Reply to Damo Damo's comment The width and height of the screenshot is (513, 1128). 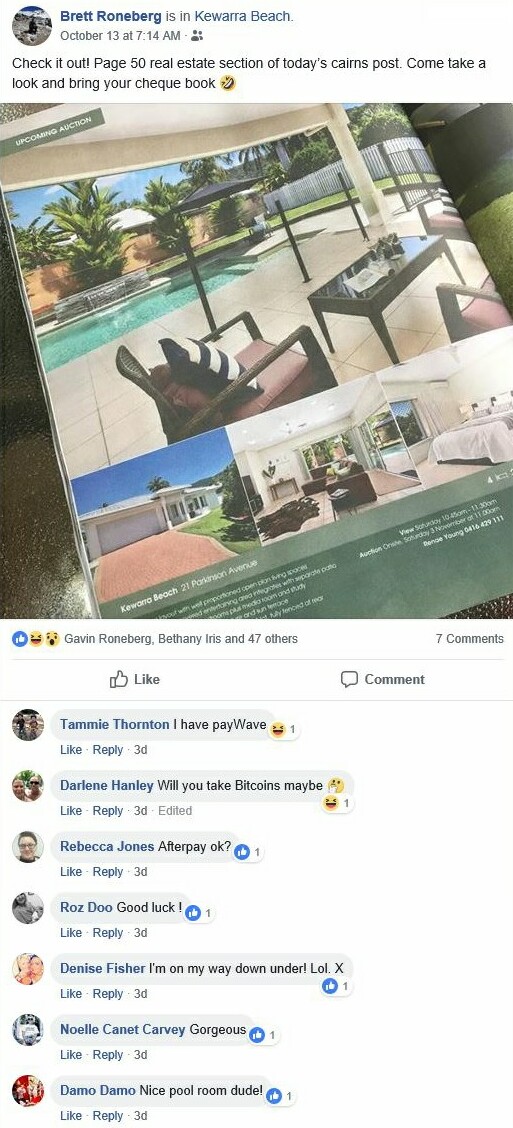coord(108,1116)
